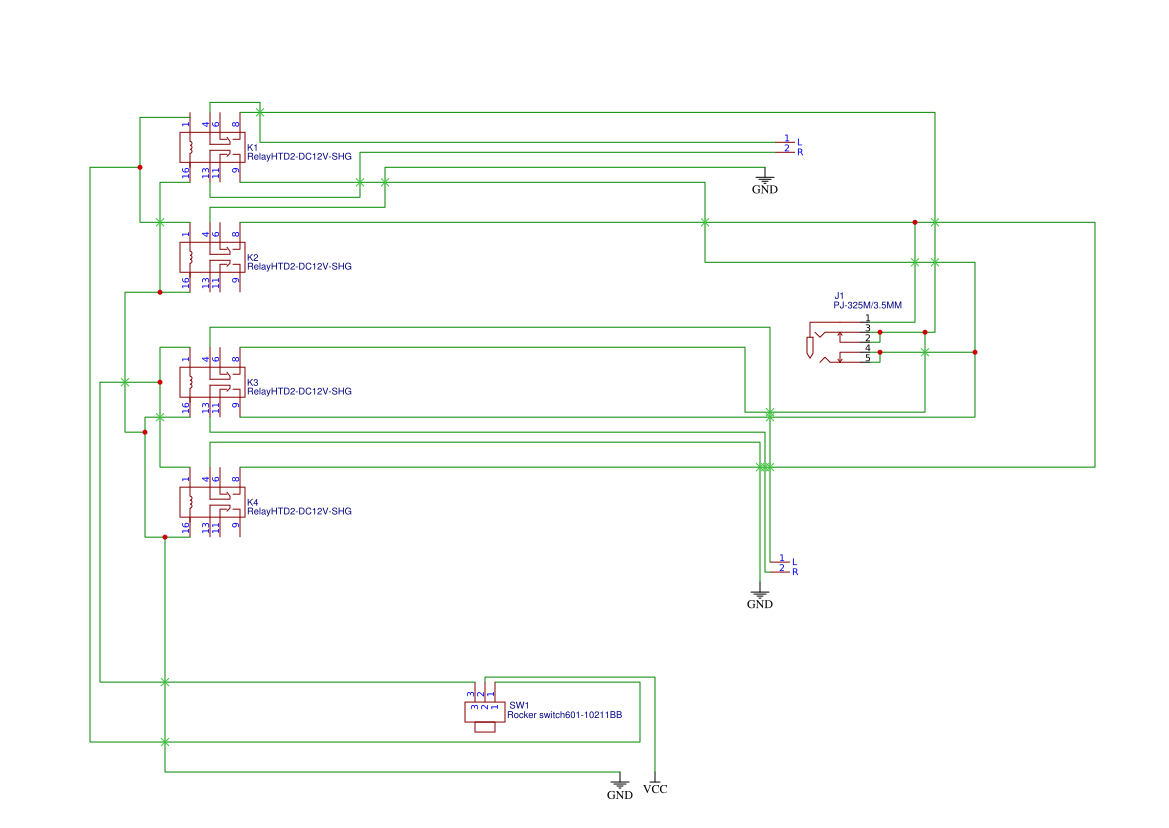1169x828 pixels.
Task: Select the coil element inside relay K1
Action: [191, 148]
